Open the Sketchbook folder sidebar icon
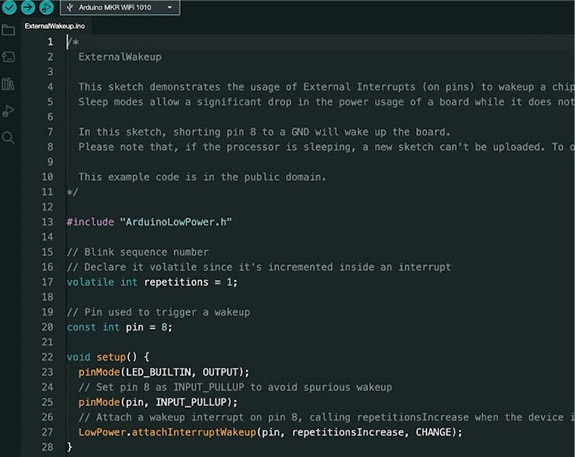Image resolution: width=575 pixels, height=457 pixels. pyautogui.click(x=8, y=30)
